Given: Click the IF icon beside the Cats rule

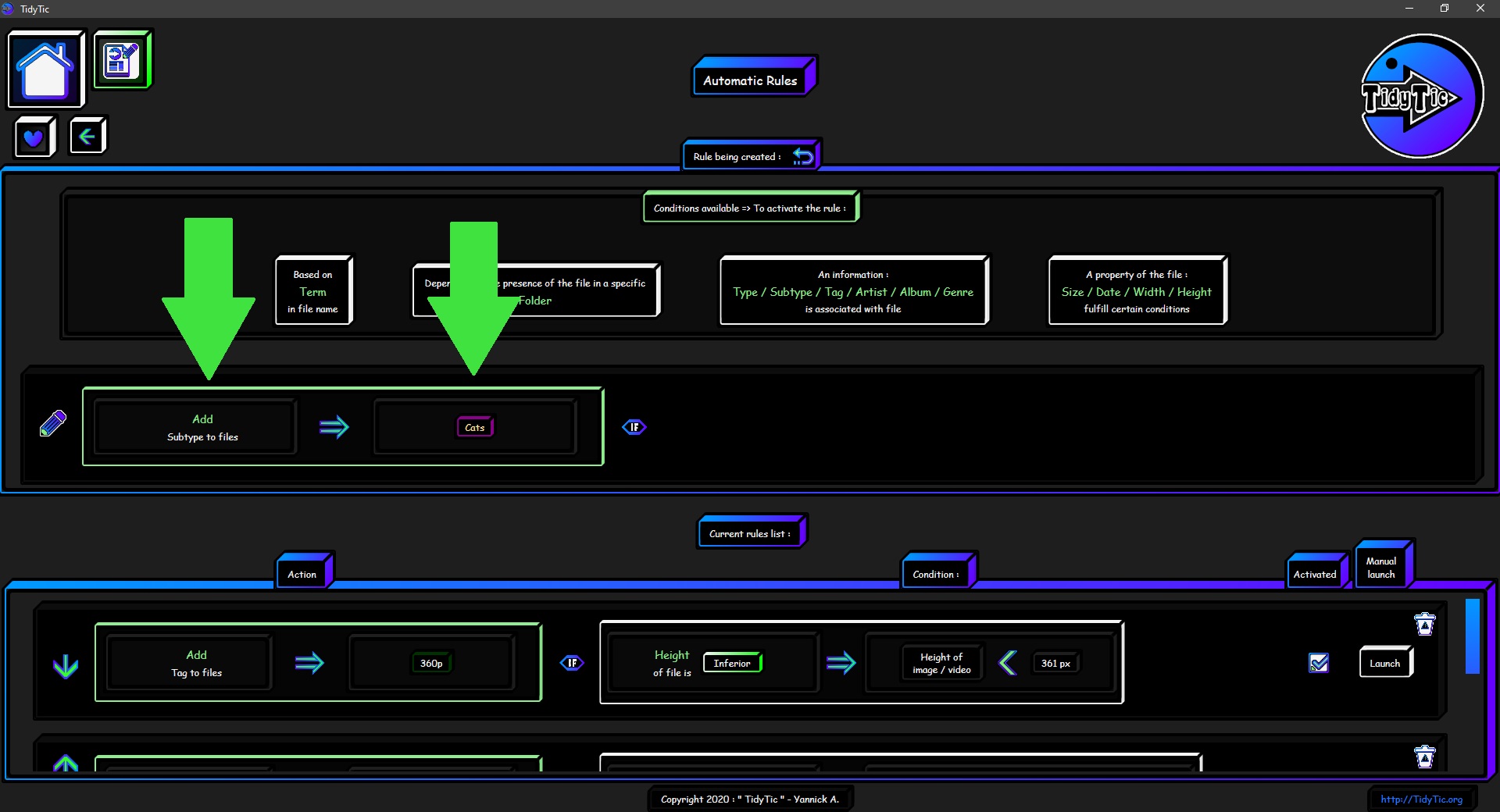Looking at the screenshot, I should (634, 427).
